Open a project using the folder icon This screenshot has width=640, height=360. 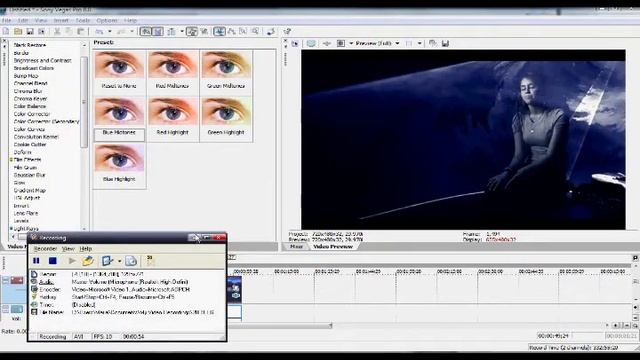pos(18,31)
